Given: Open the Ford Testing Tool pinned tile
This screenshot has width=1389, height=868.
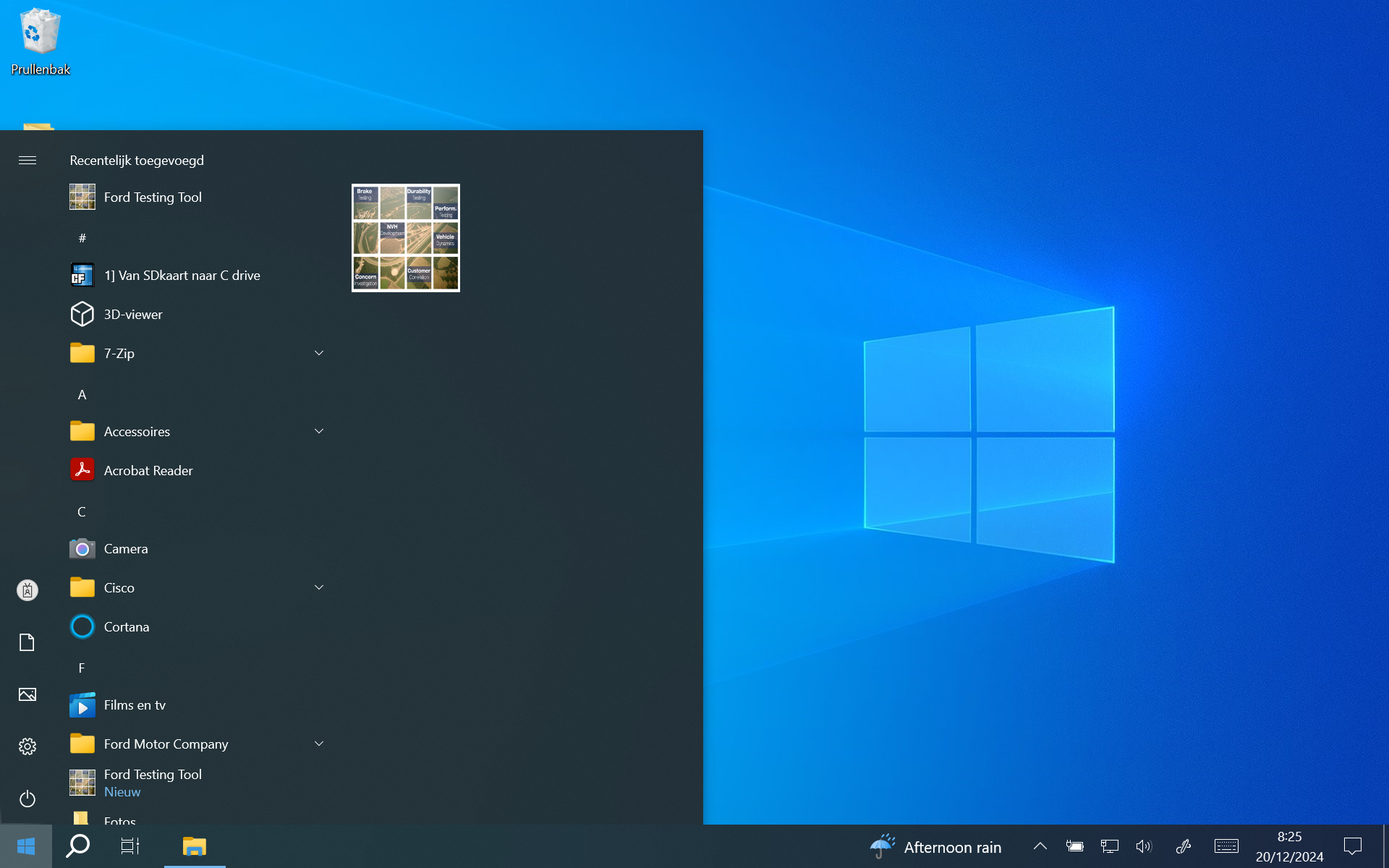Looking at the screenshot, I should [x=406, y=238].
